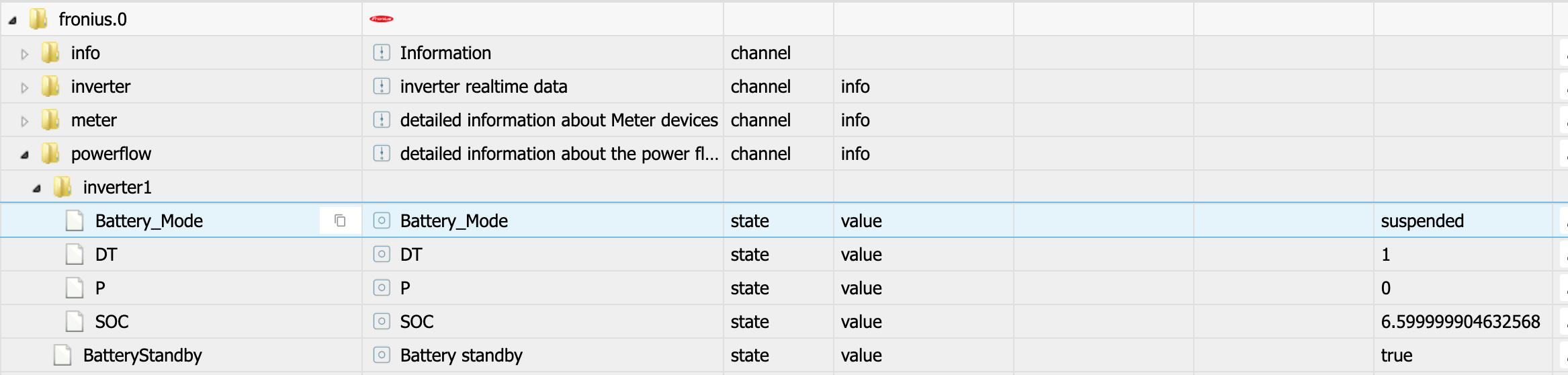The height and width of the screenshot is (375, 1568).
Task: Click the suspended value of Battery_Mode
Action: [1422, 220]
